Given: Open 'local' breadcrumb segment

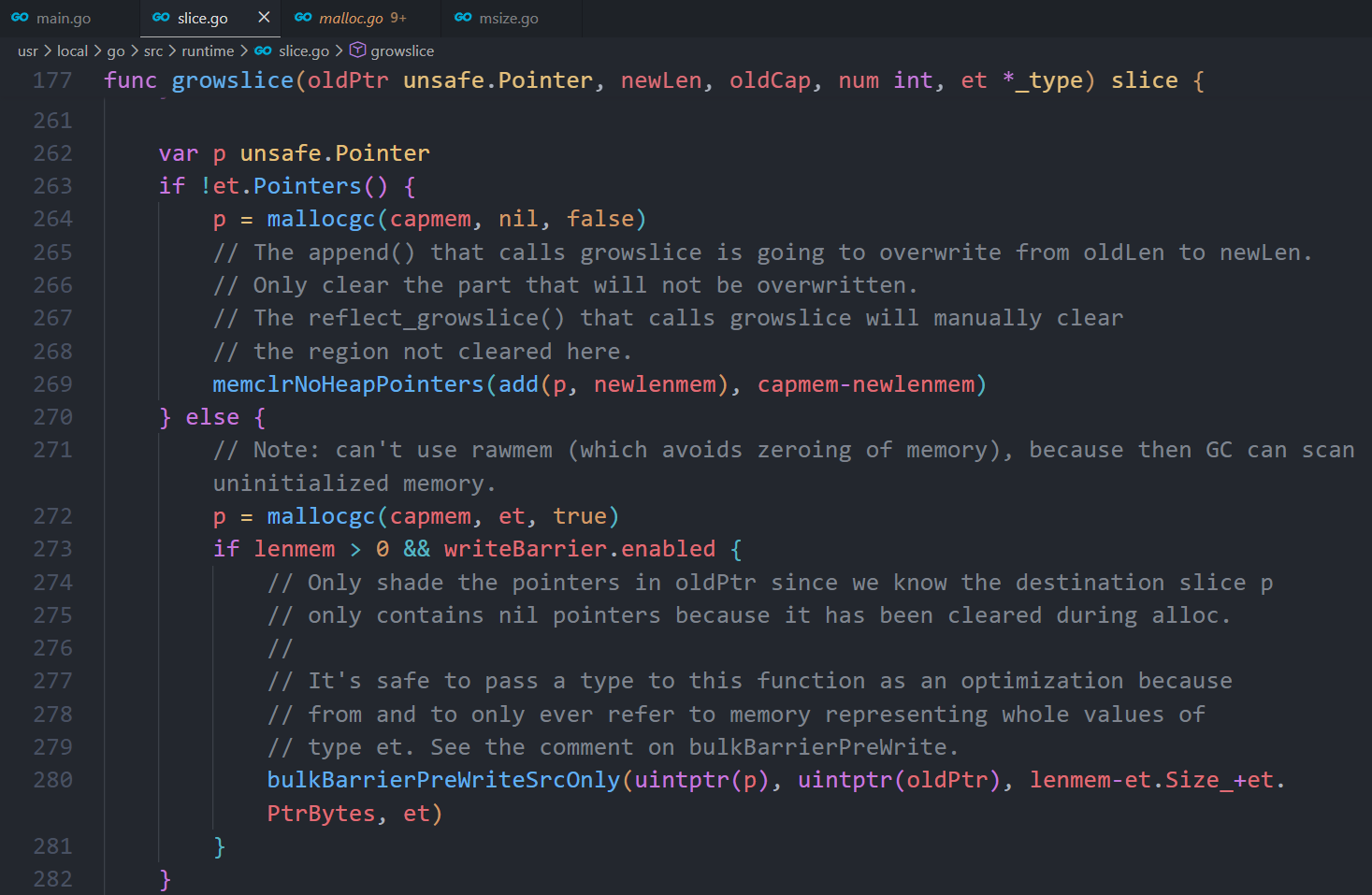Looking at the screenshot, I should coord(72,51).
